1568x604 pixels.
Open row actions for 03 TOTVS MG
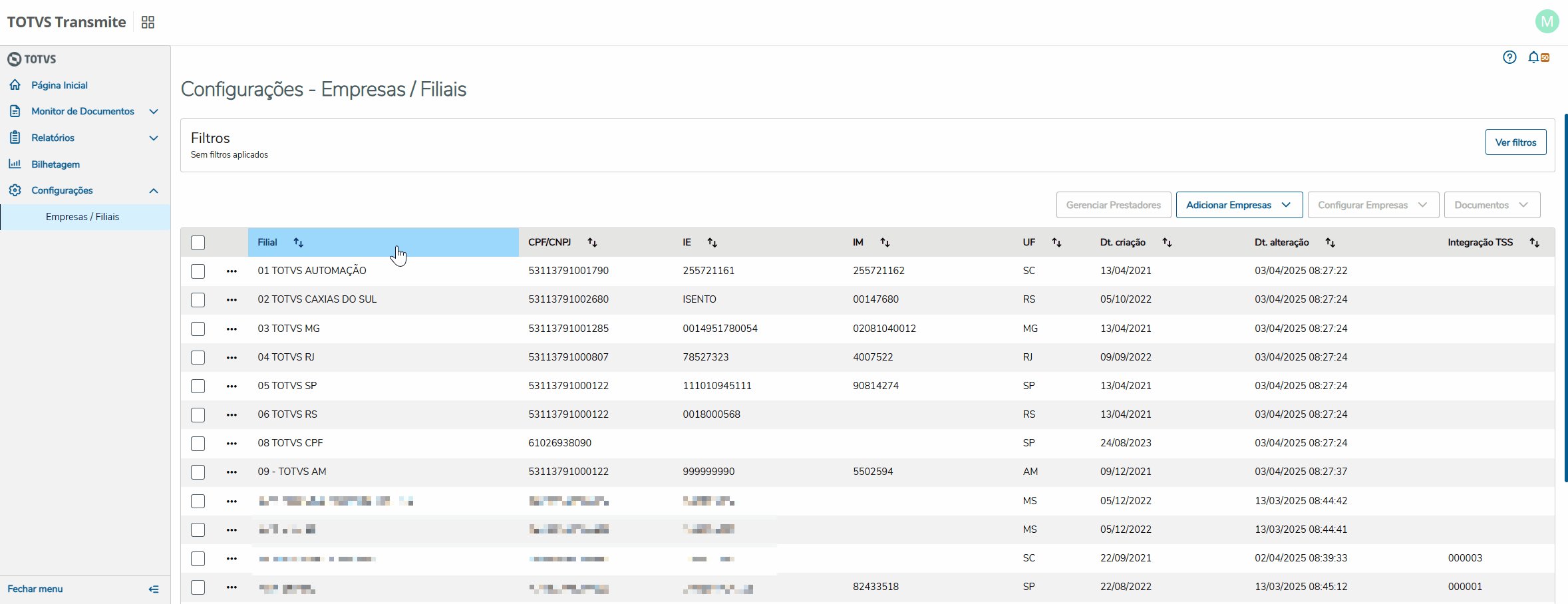click(x=232, y=329)
